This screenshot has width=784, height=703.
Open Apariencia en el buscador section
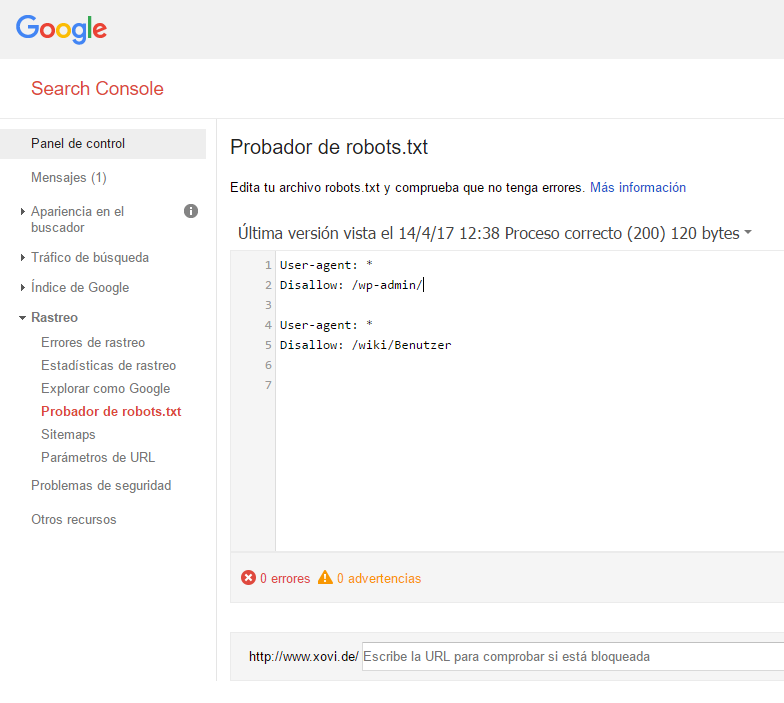[x=78, y=220]
